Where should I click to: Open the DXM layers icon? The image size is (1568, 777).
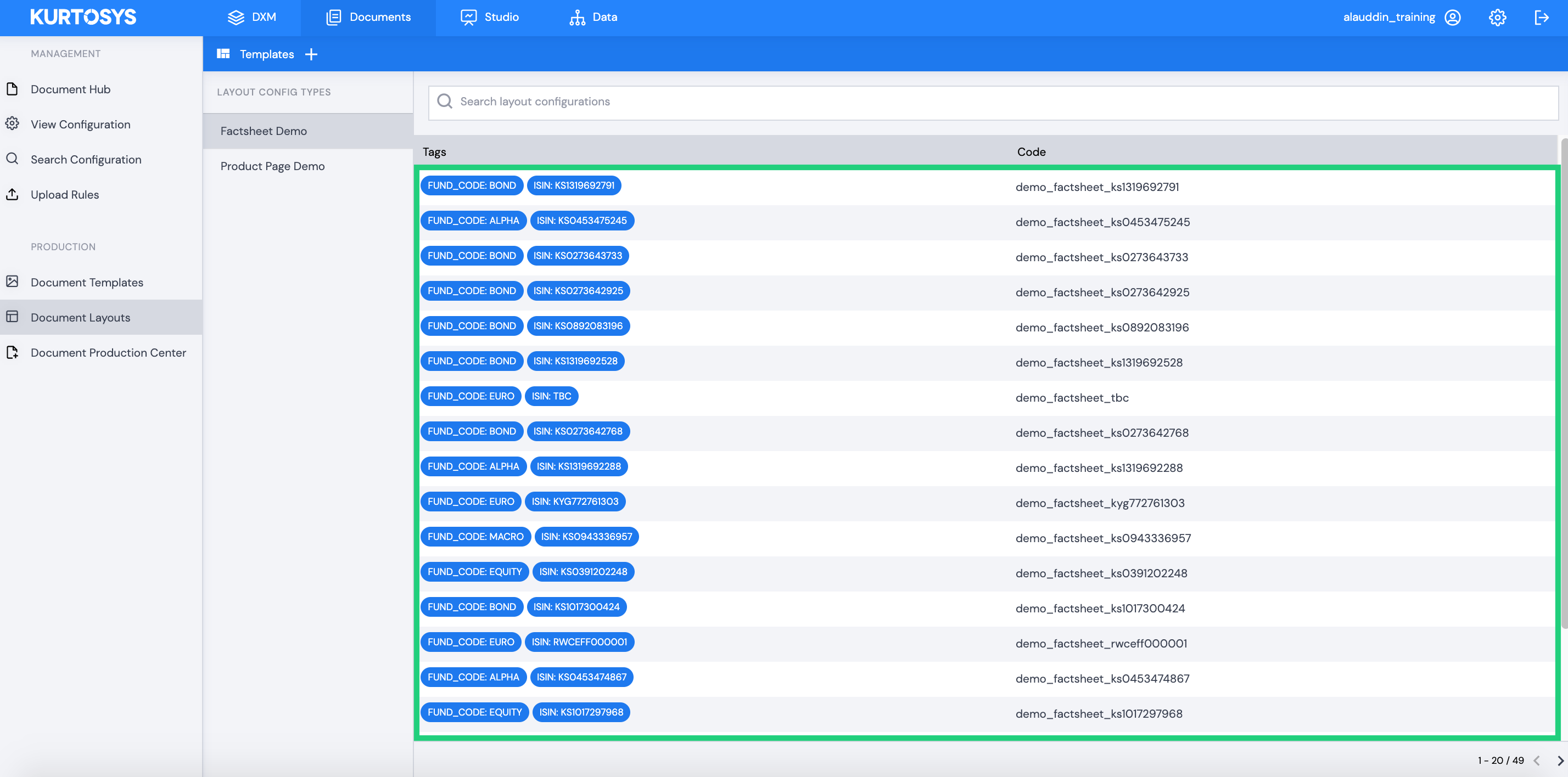coord(236,17)
